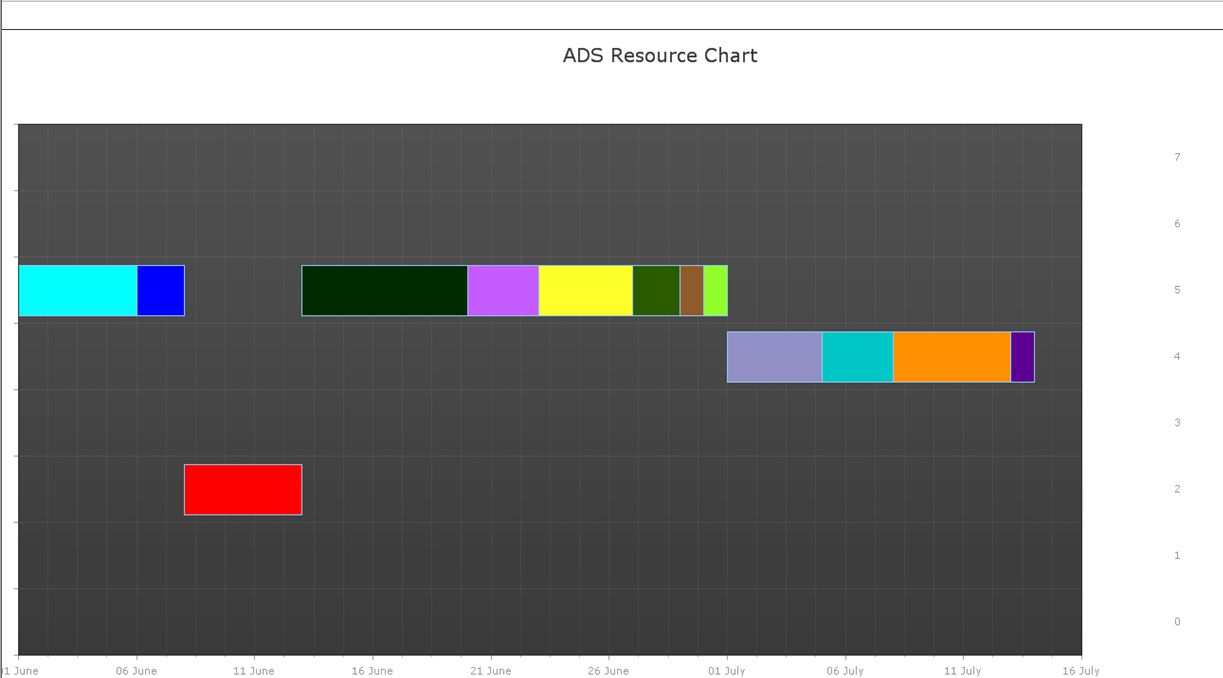
Task: Click the resource number 0 label
Action: tap(1177, 622)
